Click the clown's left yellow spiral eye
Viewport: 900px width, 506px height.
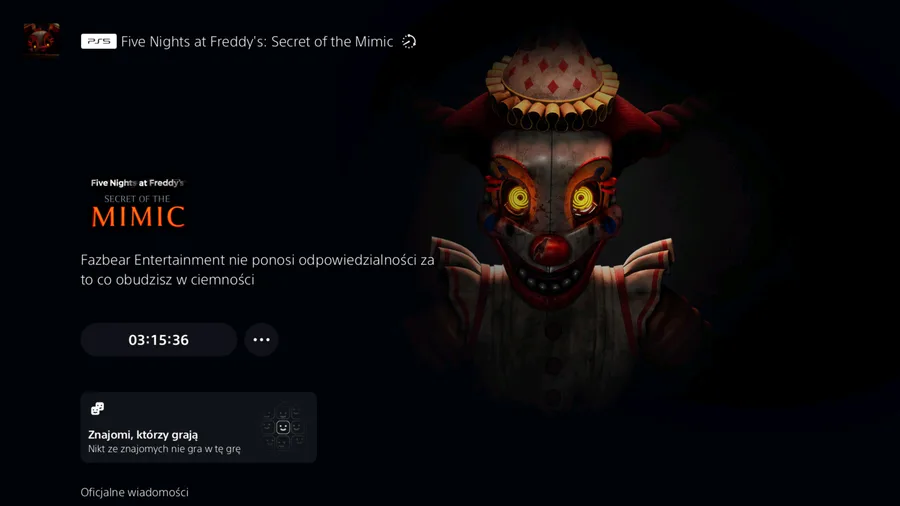518,199
